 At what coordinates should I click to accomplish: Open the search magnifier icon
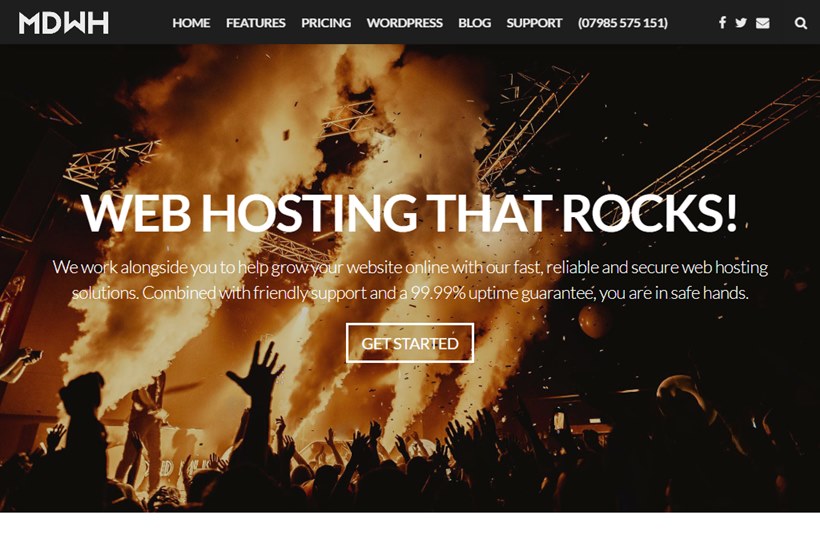tap(801, 23)
